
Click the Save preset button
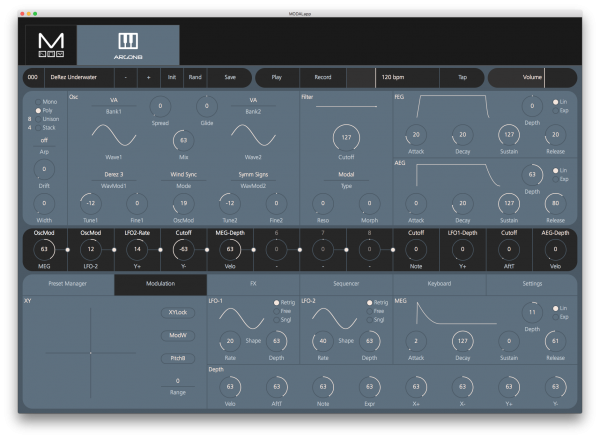coord(230,77)
